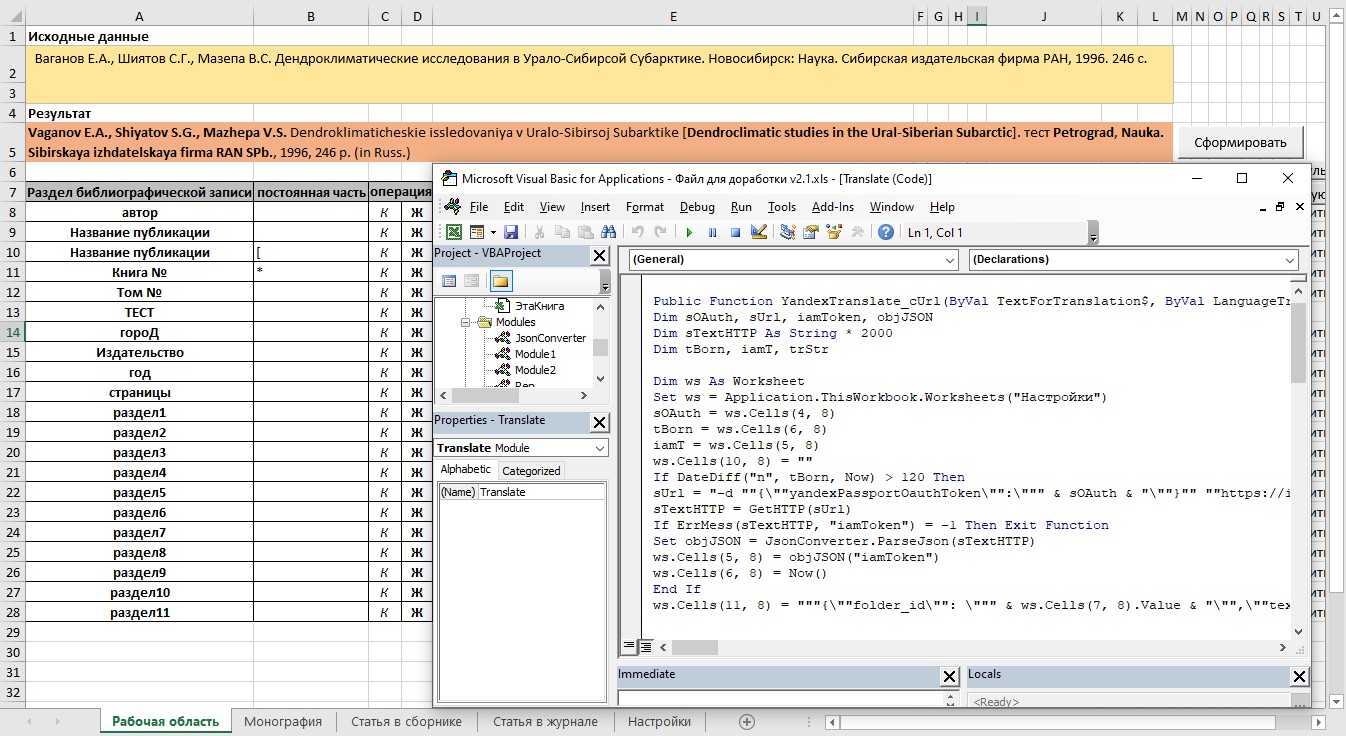Switch to the Categorized properties tab

(531, 470)
